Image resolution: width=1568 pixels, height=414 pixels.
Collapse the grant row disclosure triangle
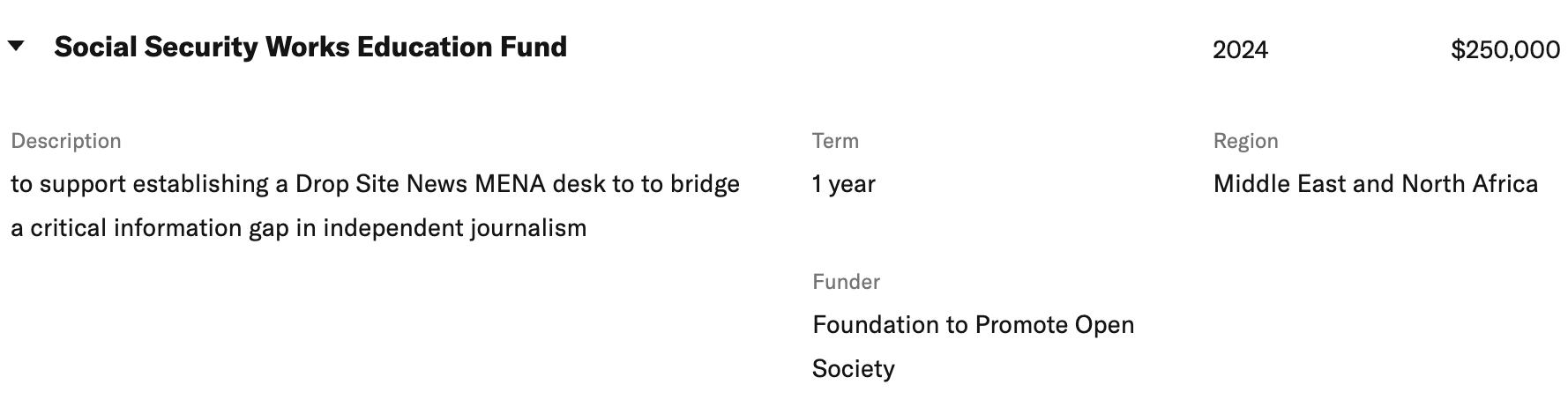[16, 47]
